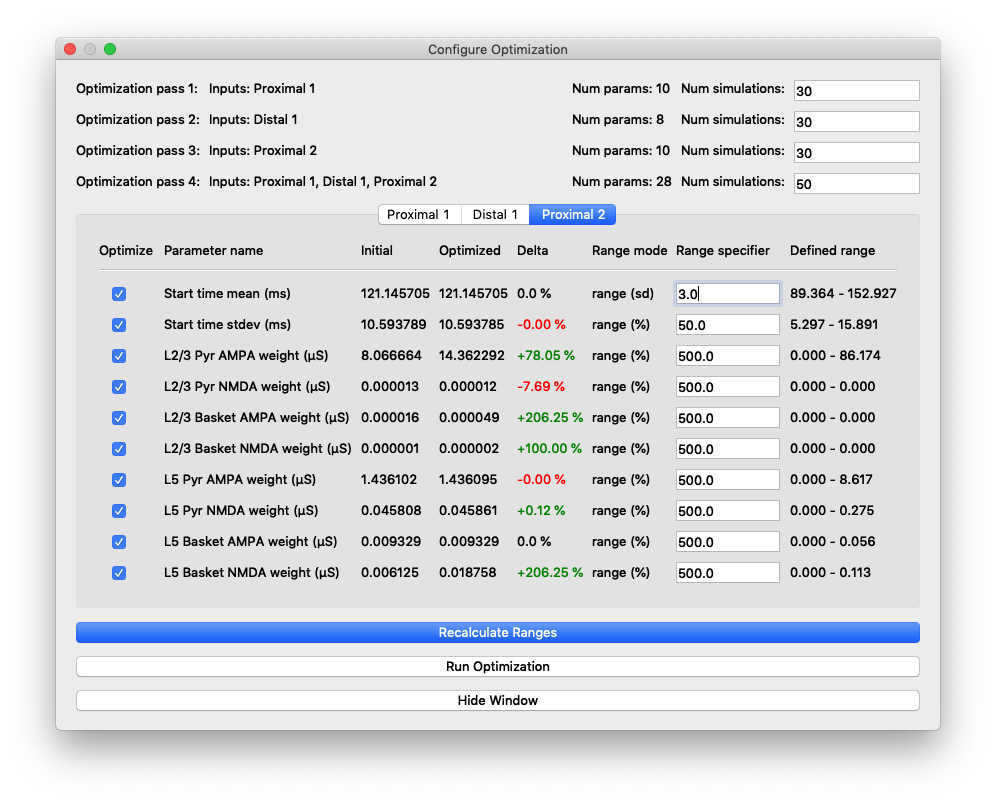Uncheck L5 Pyr AMPA weight checkbox
The height and width of the screenshot is (804, 996).
pos(119,480)
